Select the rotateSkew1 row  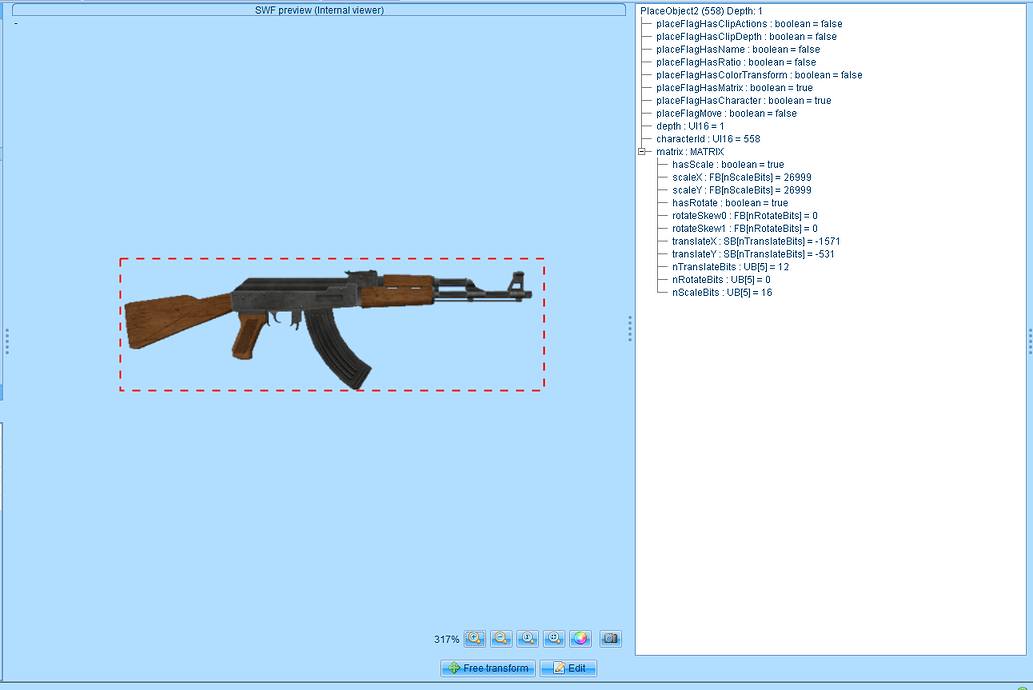click(x=744, y=229)
